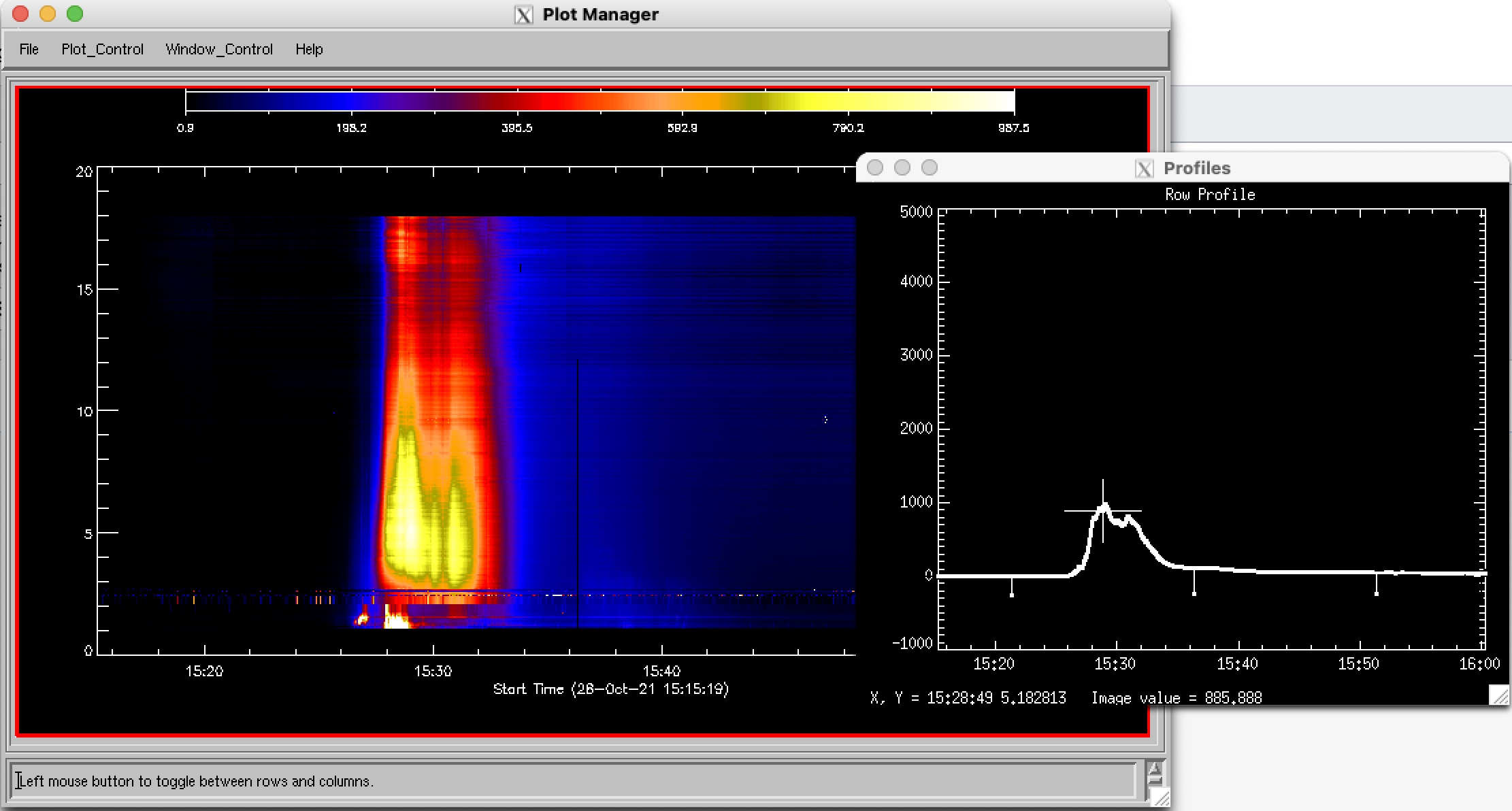Image resolution: width=1512 pixels, height=811 pixels.
Task: Click the first gray button on Profiles window
Action: pyautogui.click(x=875, y=167)
